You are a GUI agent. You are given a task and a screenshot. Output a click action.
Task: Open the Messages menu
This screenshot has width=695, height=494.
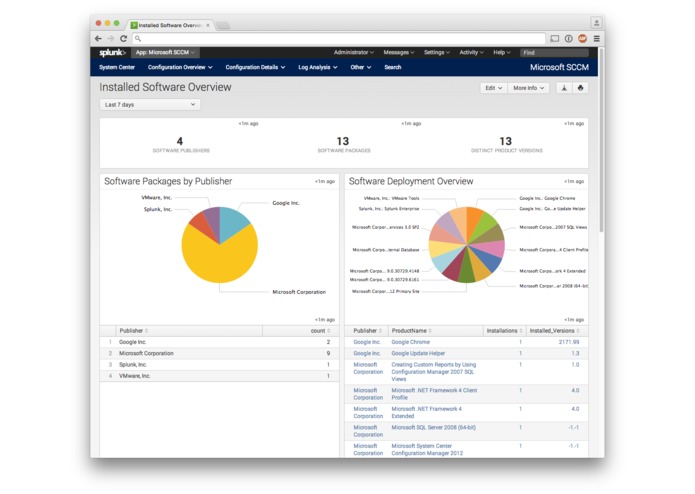pyautogui.click(x=398, y=52)
